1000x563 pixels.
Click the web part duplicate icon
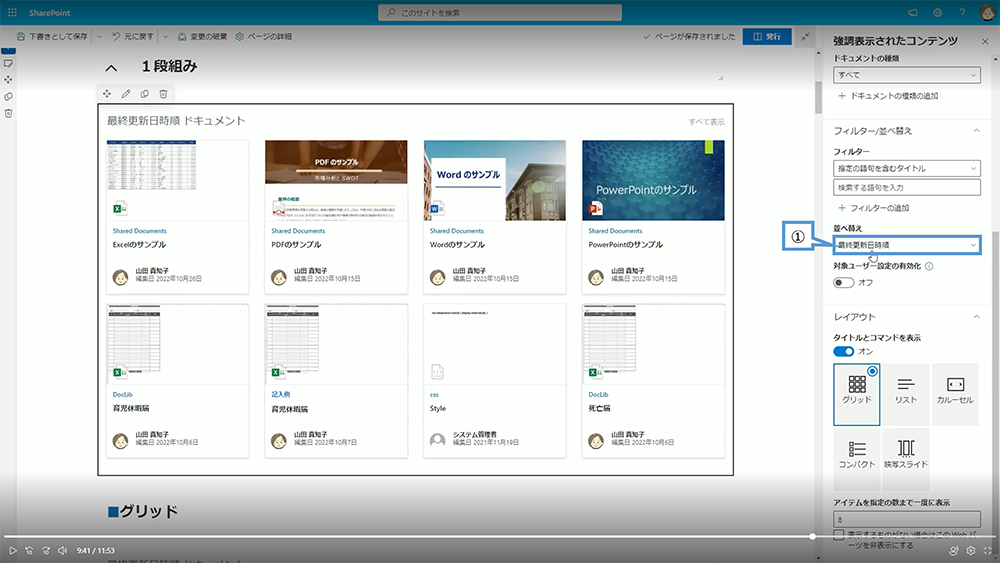pyautogui.click(x=145, y=94)
